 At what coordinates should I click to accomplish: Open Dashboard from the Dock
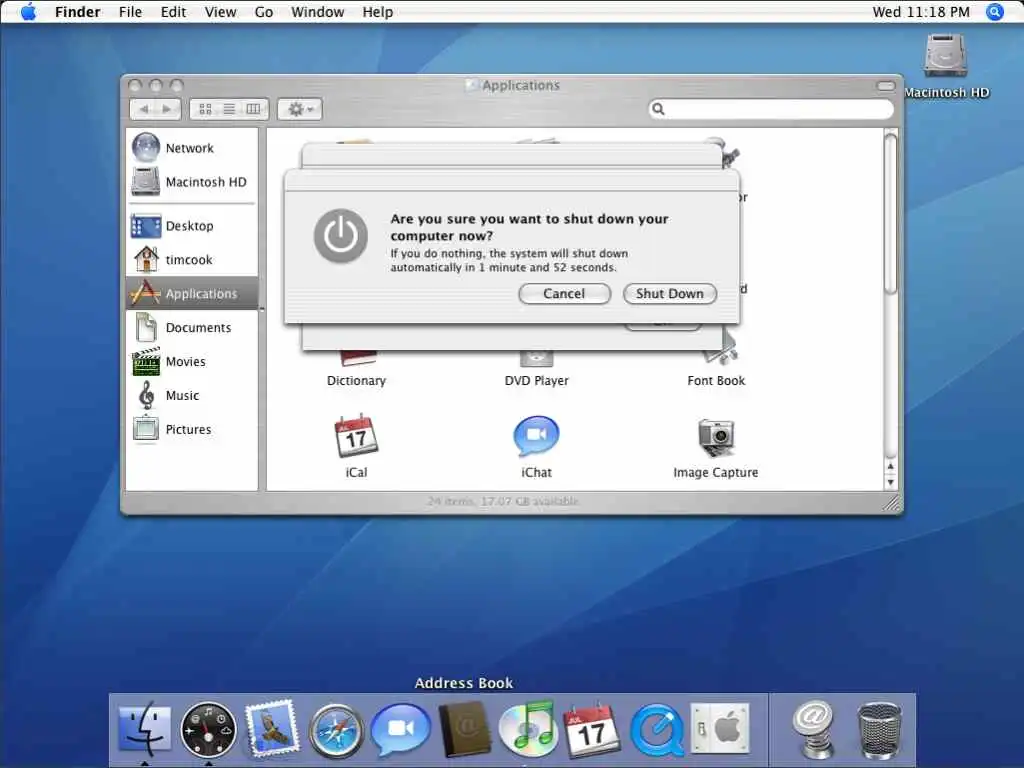(x=208, y=729)
